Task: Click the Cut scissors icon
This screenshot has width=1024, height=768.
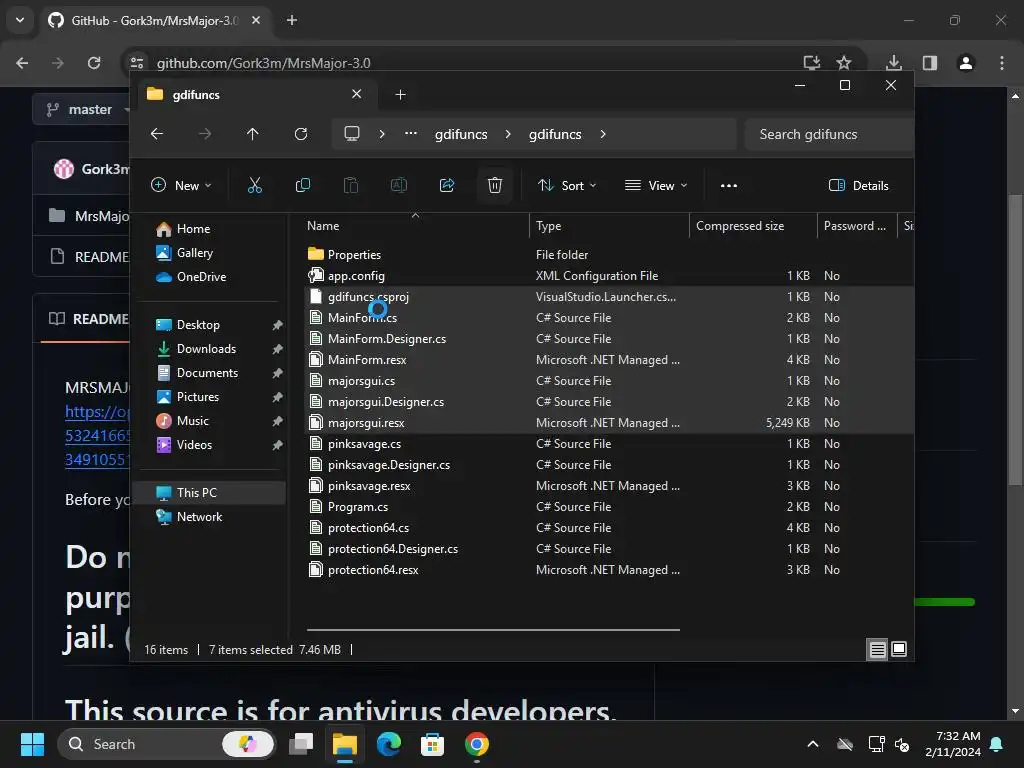Action: (255, 185)
